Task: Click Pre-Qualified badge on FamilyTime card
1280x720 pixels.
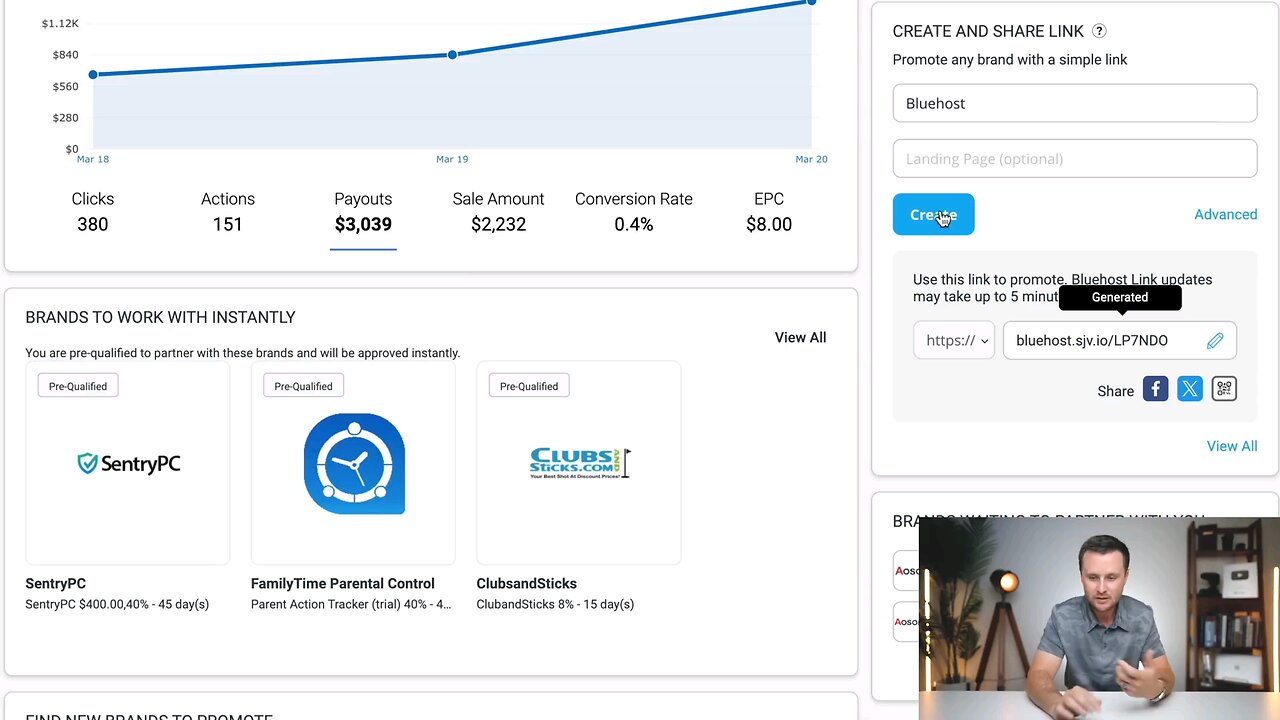Action: 303,386
